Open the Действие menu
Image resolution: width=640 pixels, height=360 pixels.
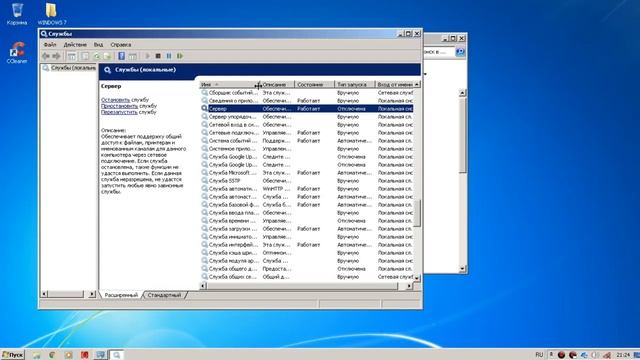click(75, 44)
